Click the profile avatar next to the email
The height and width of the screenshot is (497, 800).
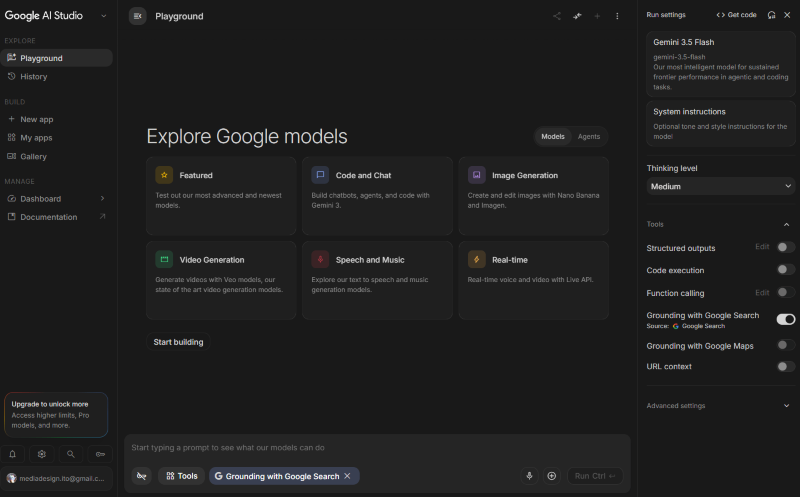tap(11, 478)
